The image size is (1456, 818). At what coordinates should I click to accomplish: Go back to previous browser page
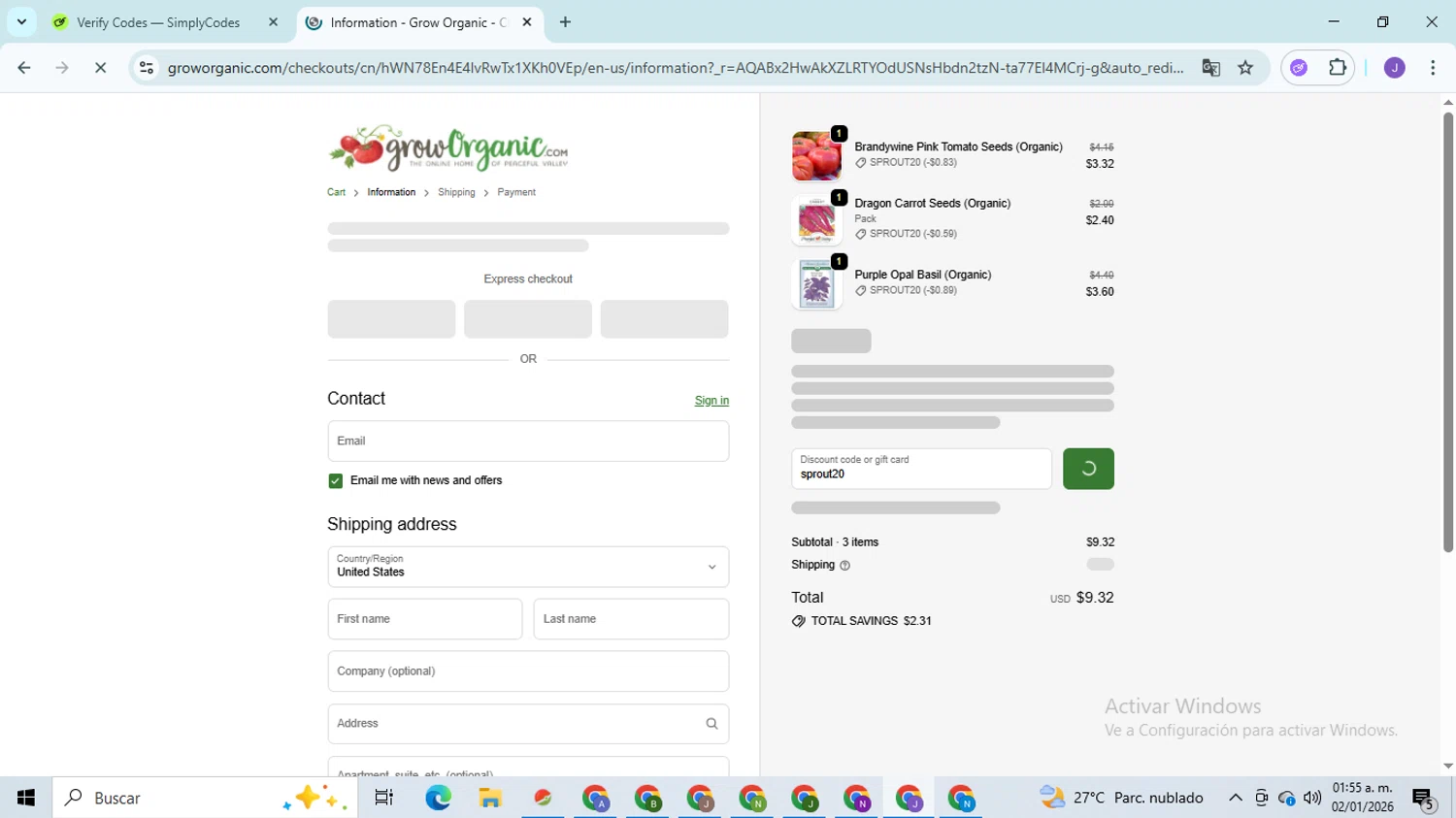[24, 68]
